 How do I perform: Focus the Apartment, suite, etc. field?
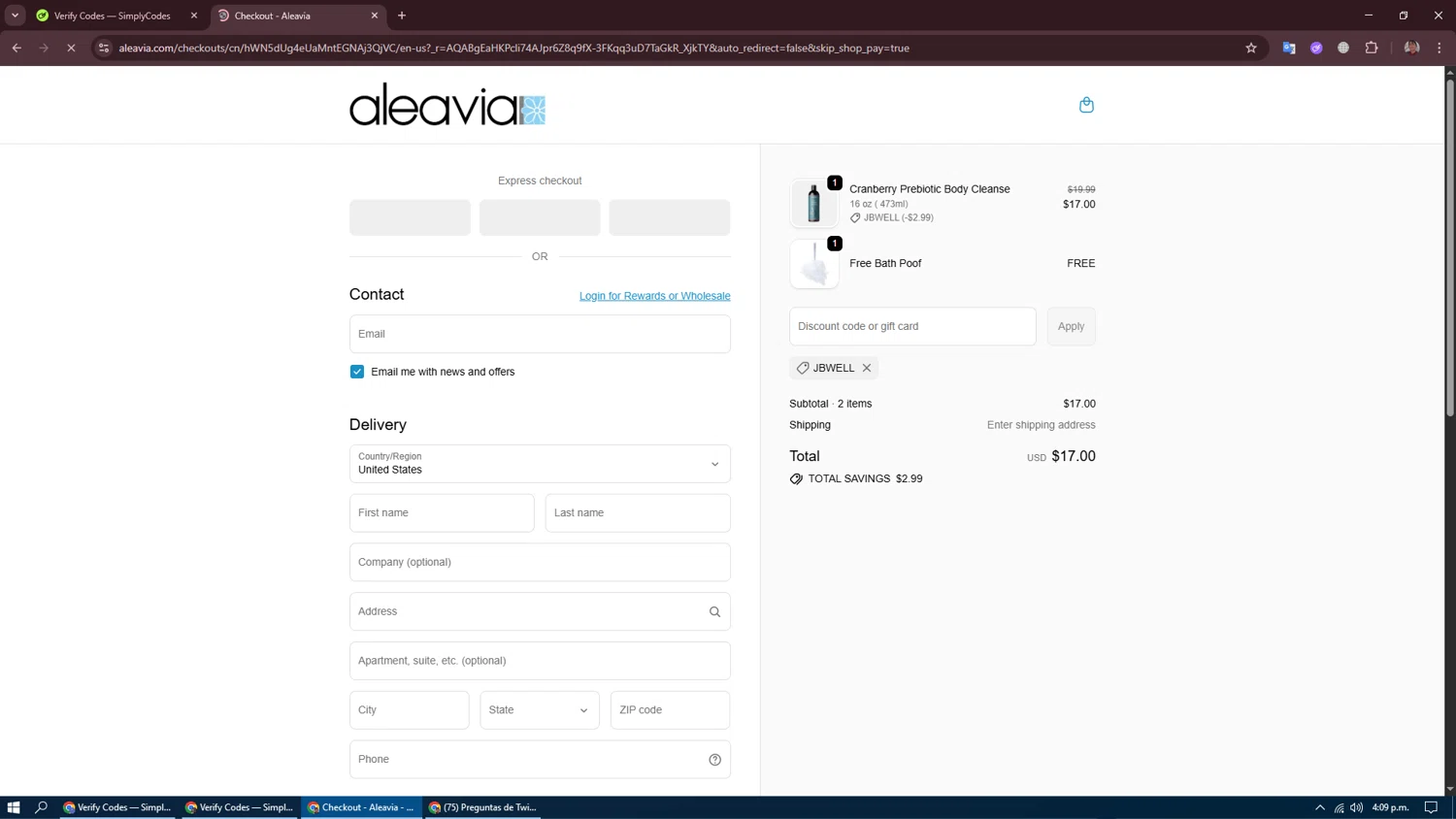point(540,661)
